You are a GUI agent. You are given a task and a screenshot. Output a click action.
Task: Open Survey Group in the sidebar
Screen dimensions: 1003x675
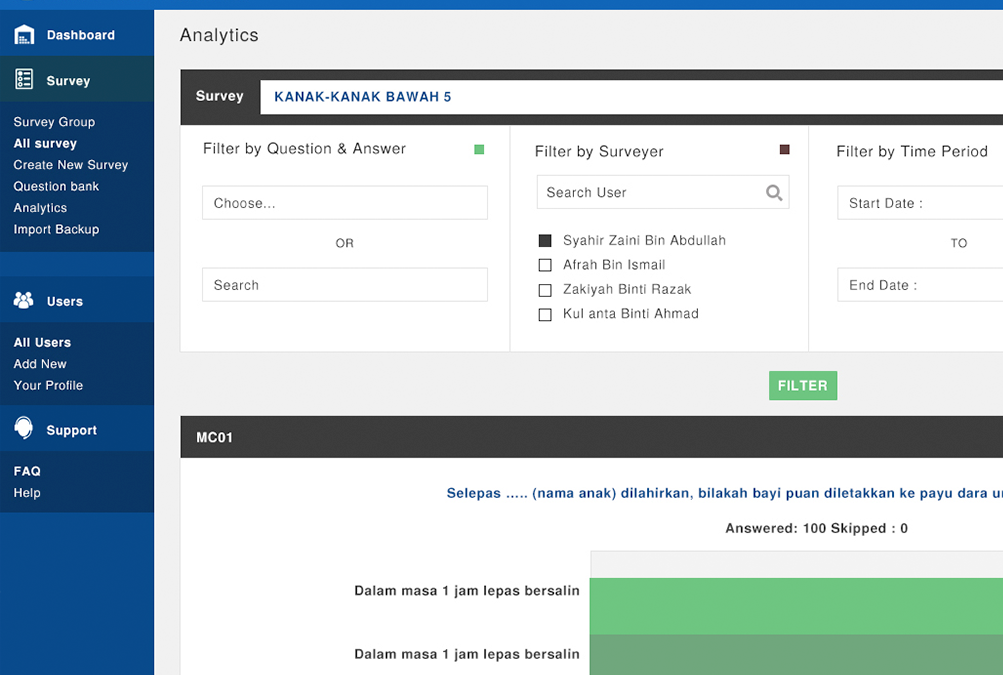54,122
